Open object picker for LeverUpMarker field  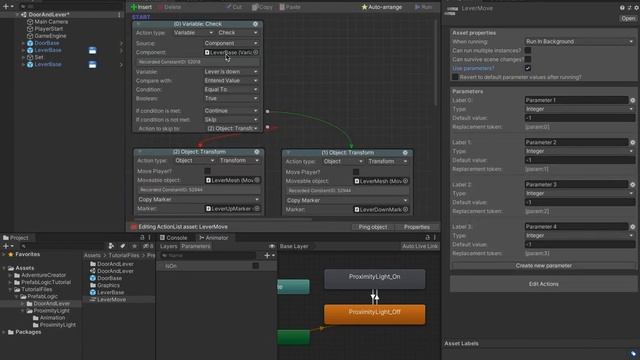coord(257,209)
